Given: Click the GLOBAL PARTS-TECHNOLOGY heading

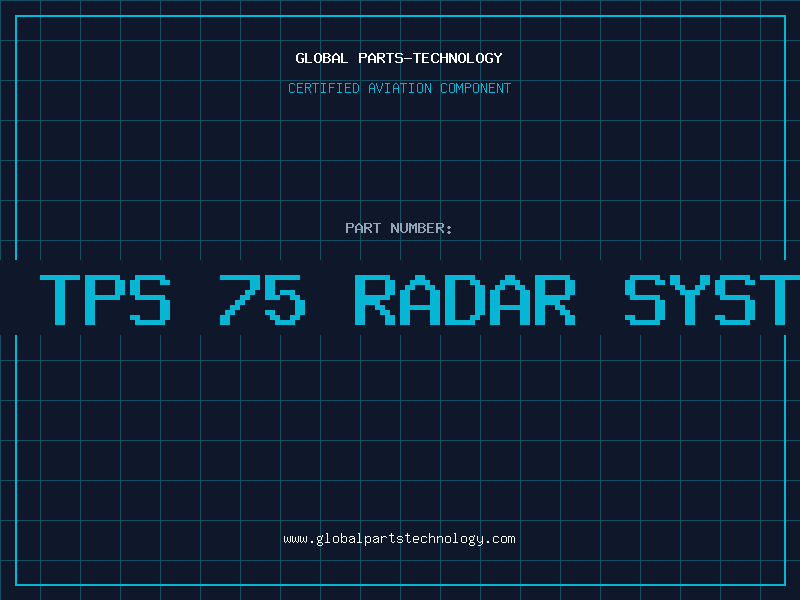Looking at the screenshot, I should tap(399, 58).
